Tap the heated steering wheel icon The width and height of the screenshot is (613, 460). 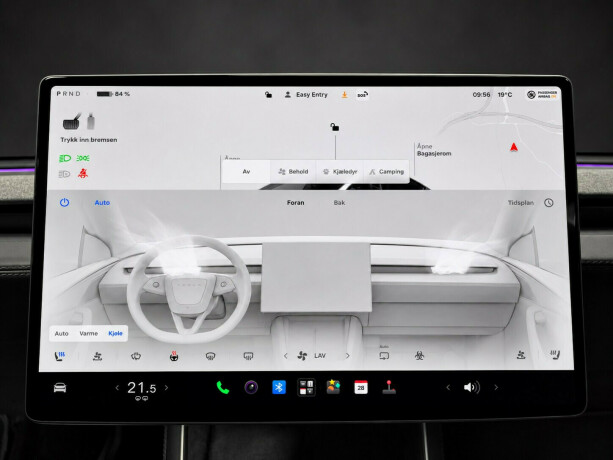(174, 356)
